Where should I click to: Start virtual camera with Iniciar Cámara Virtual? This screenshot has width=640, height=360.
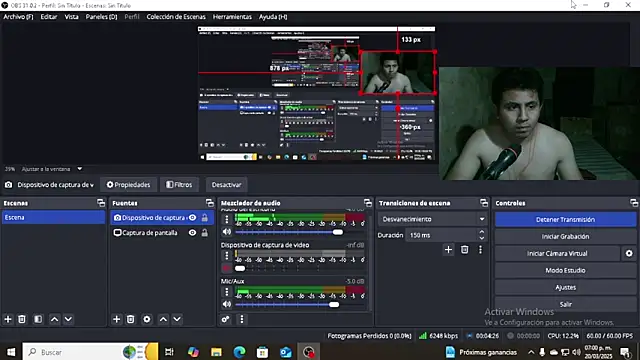(x=557, y=253)
